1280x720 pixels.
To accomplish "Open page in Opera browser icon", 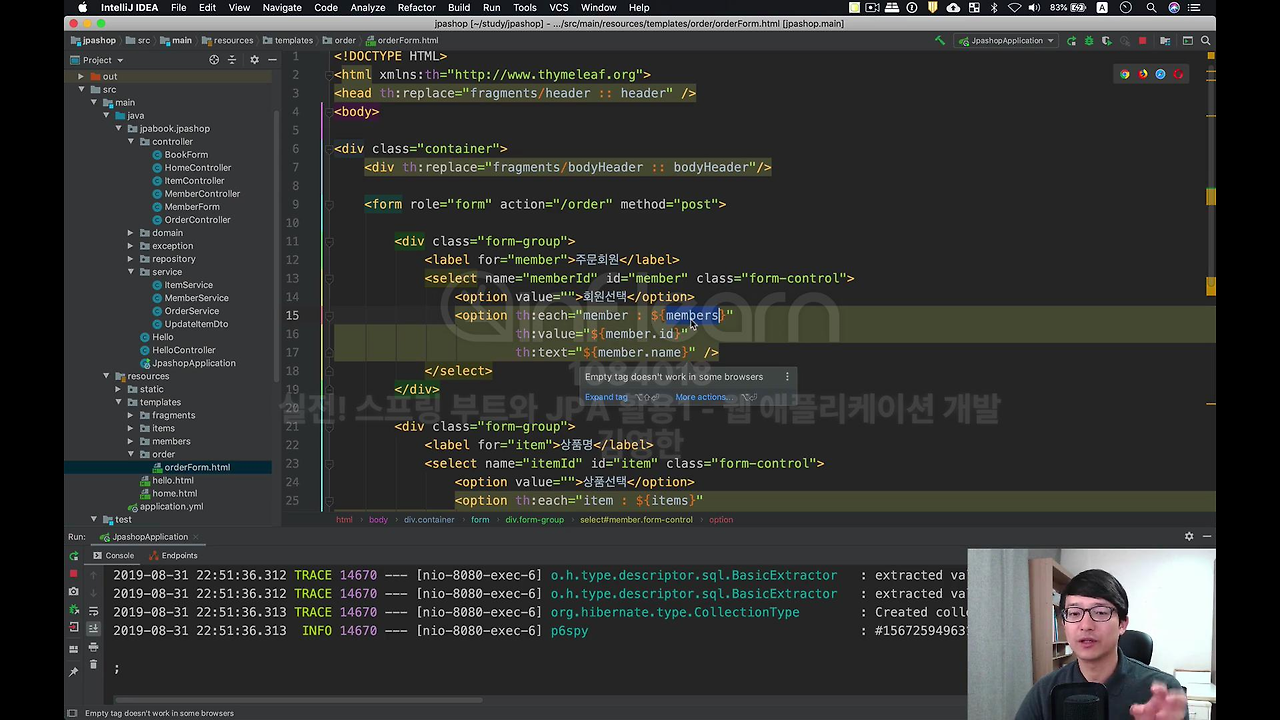I will point(1179,74).
